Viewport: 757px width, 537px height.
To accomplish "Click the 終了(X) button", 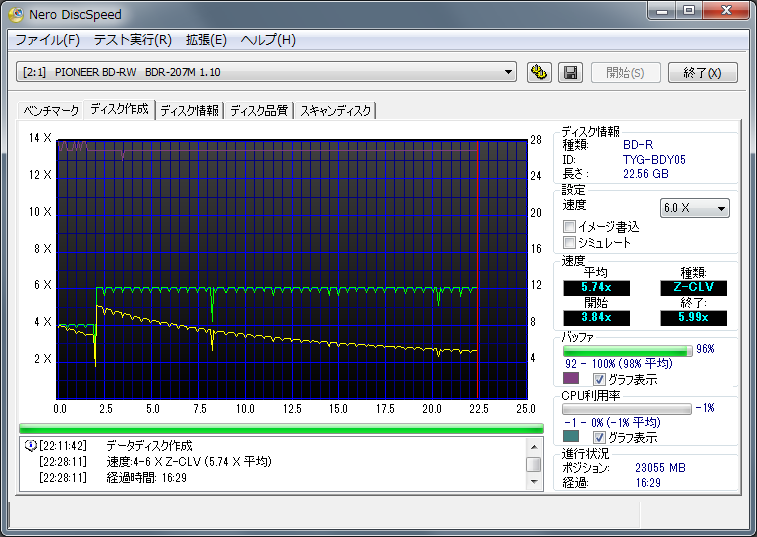I will point(702,72).
